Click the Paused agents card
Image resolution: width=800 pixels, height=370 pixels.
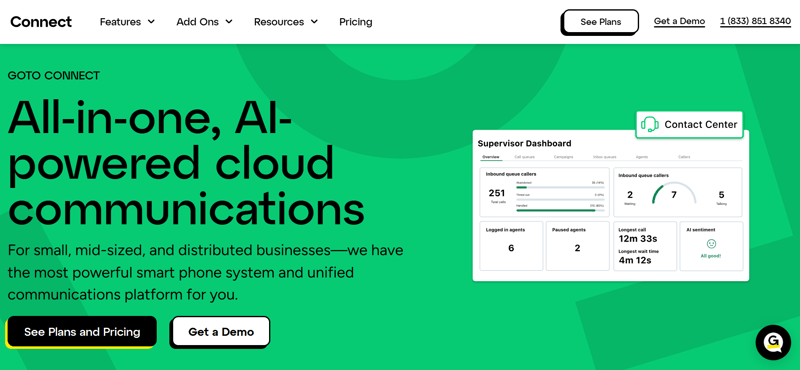[x=578, y=245]
